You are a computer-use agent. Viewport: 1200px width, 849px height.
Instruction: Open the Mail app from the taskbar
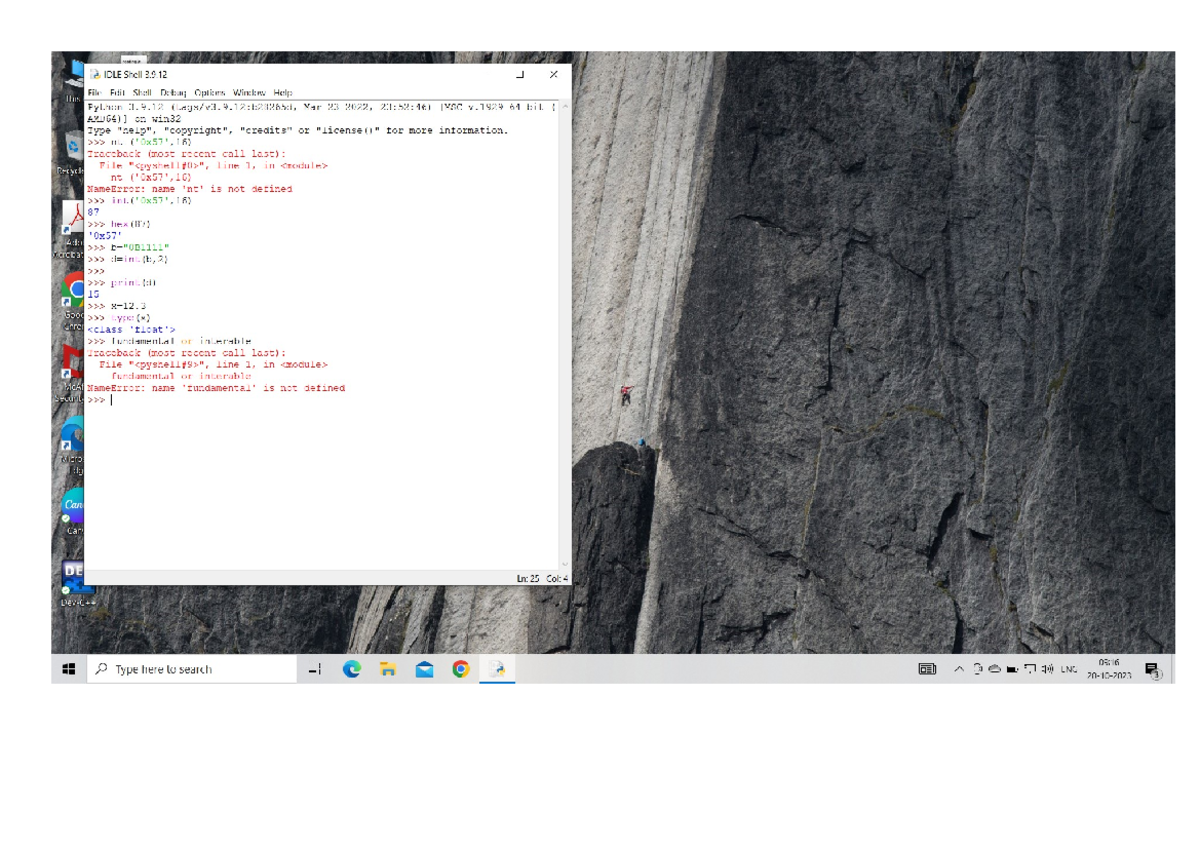[x=424, y=669]
